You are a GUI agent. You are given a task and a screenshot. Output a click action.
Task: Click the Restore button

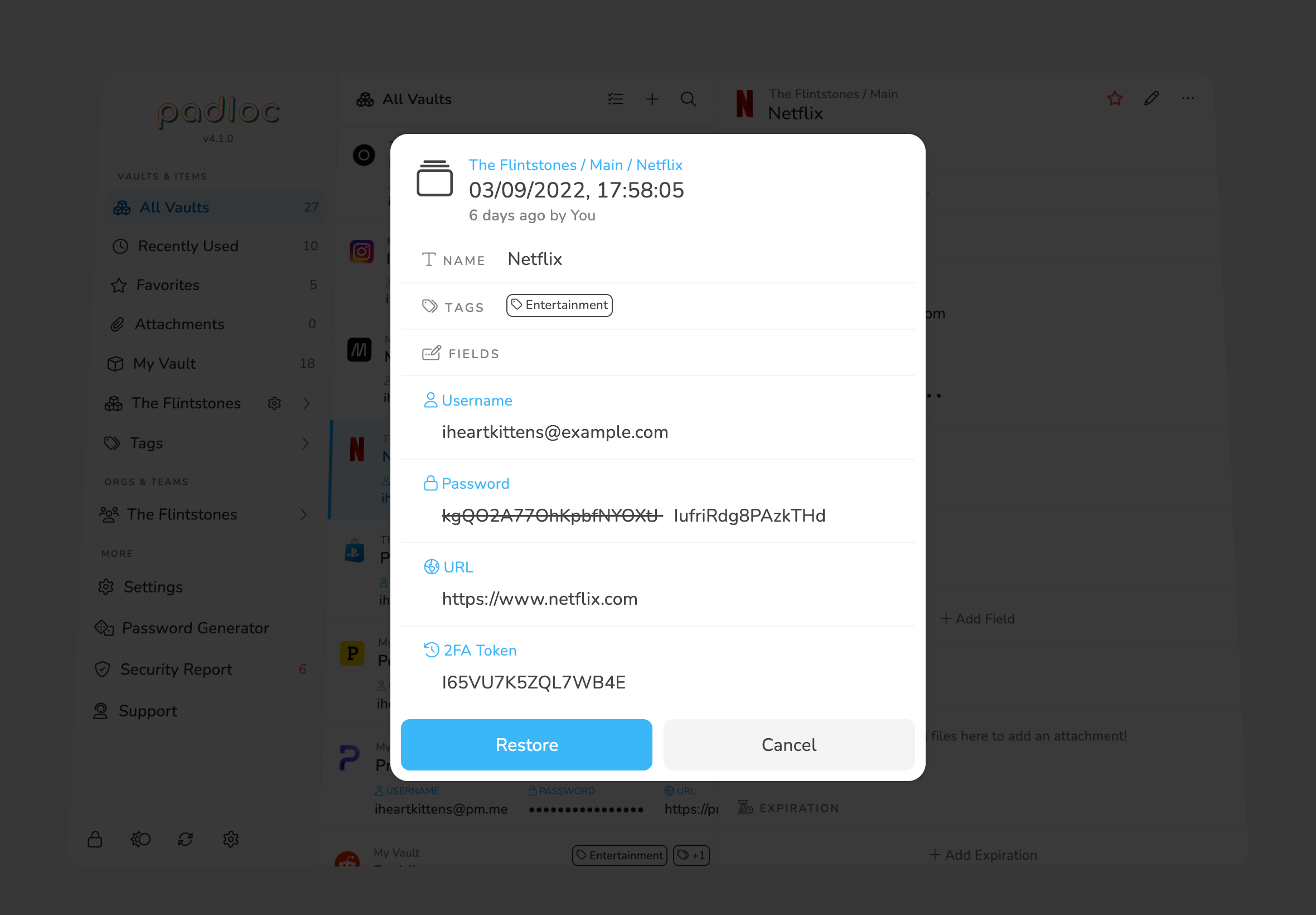526,744
